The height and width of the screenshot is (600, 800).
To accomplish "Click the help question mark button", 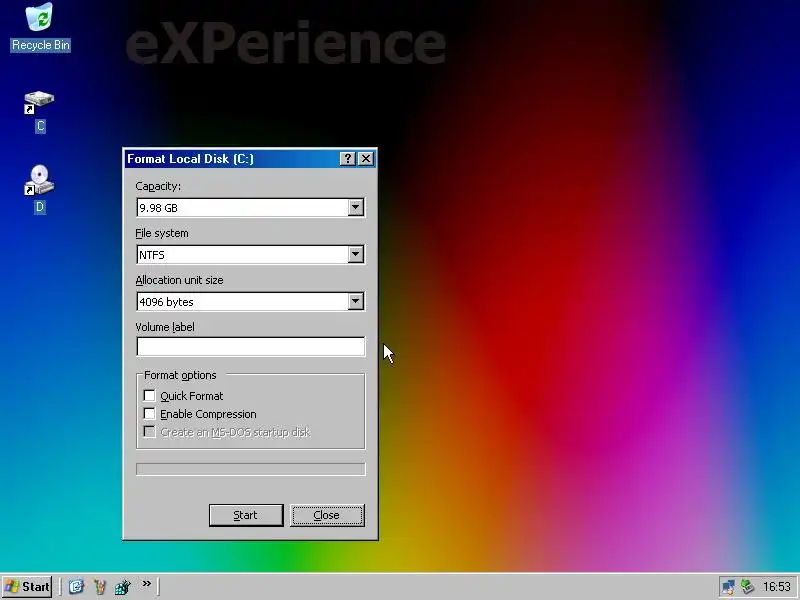I will (347, 159).
